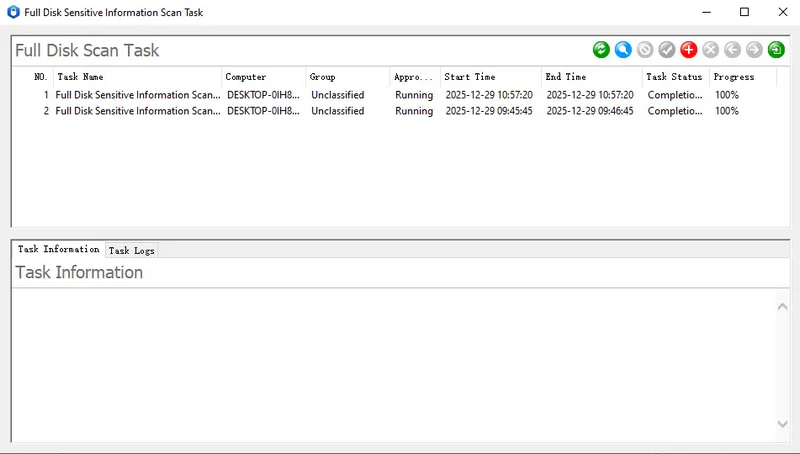
Task: Select task row number 2 by its name
Action: click(x=138, y=111)
